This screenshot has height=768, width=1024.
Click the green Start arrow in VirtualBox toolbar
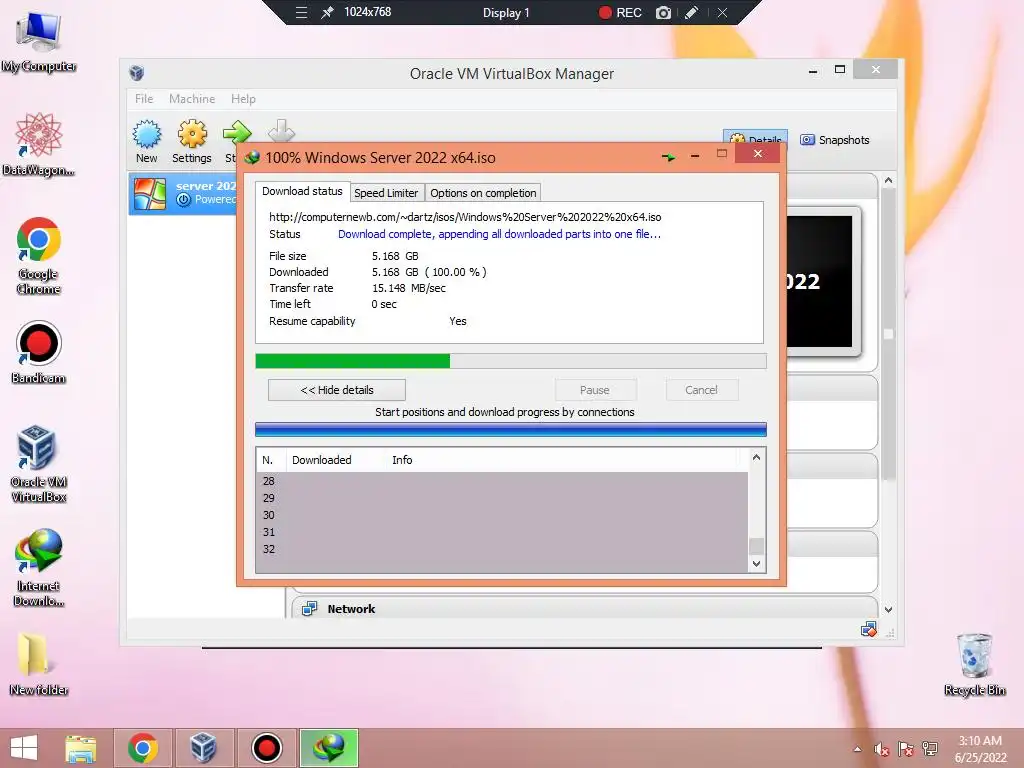pyautogui.click(x=236, y=133)
